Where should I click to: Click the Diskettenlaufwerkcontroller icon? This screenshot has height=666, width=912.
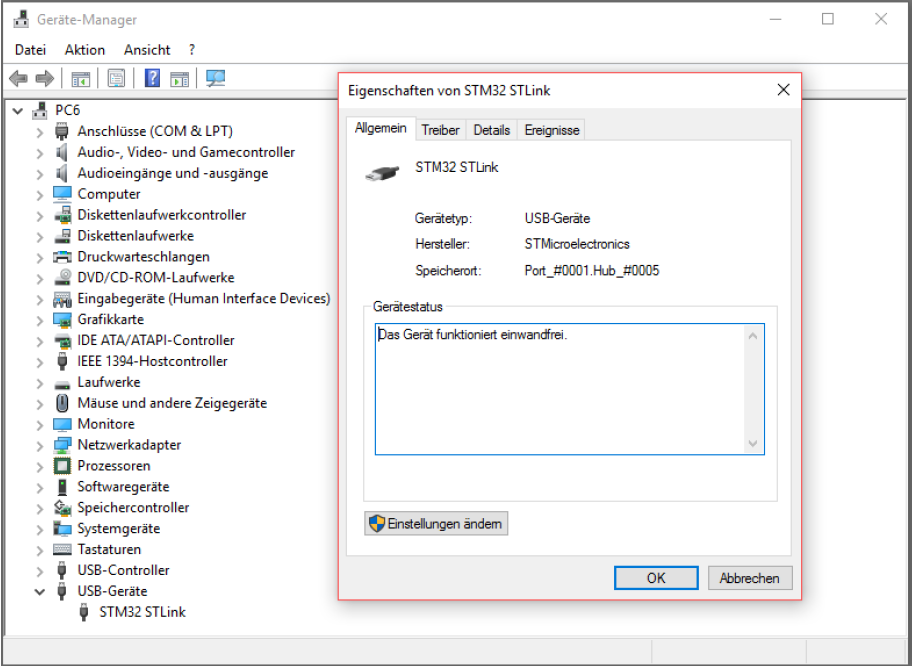pos(62,215)
